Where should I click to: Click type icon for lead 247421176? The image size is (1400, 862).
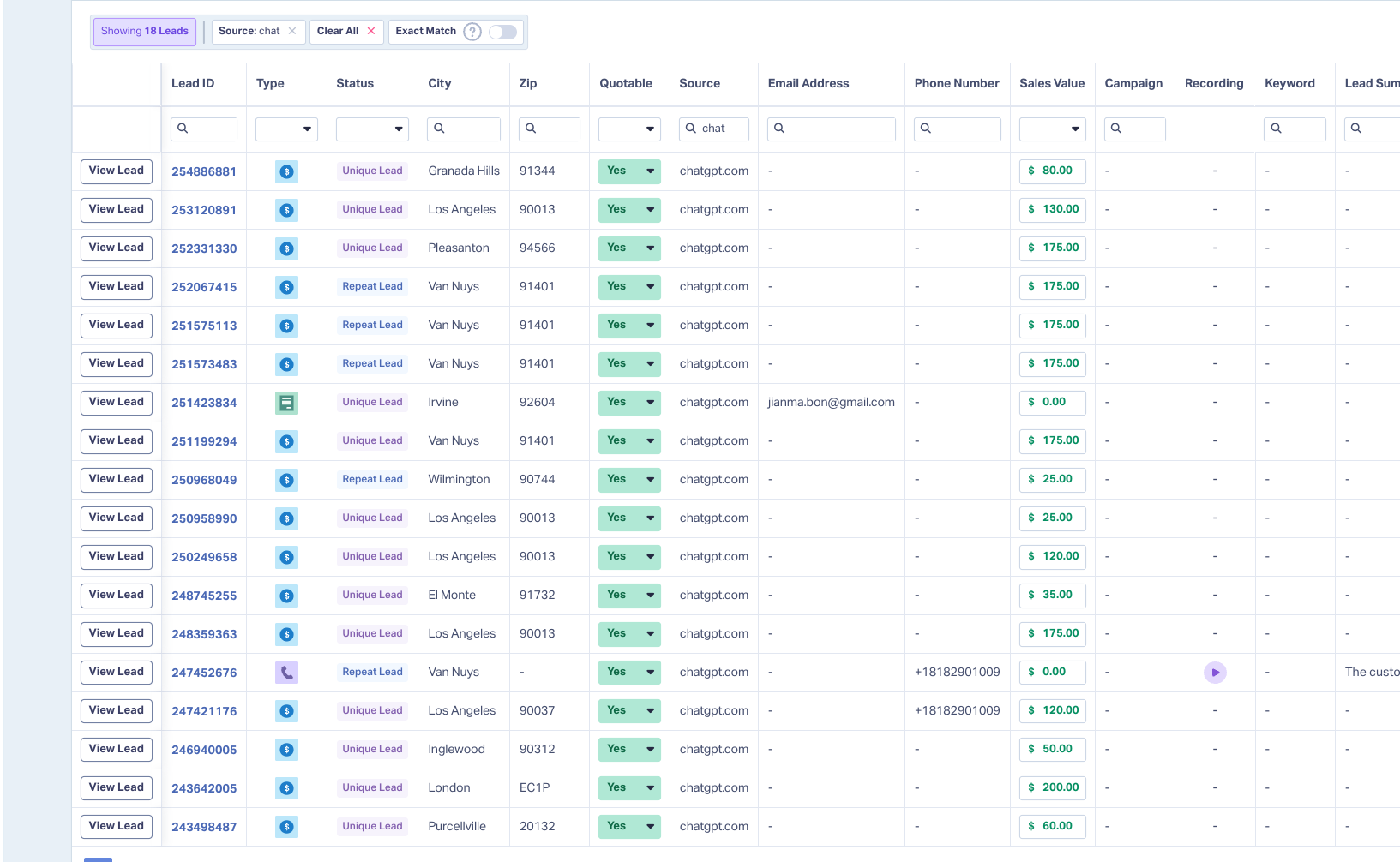click(x=286, y=711)
